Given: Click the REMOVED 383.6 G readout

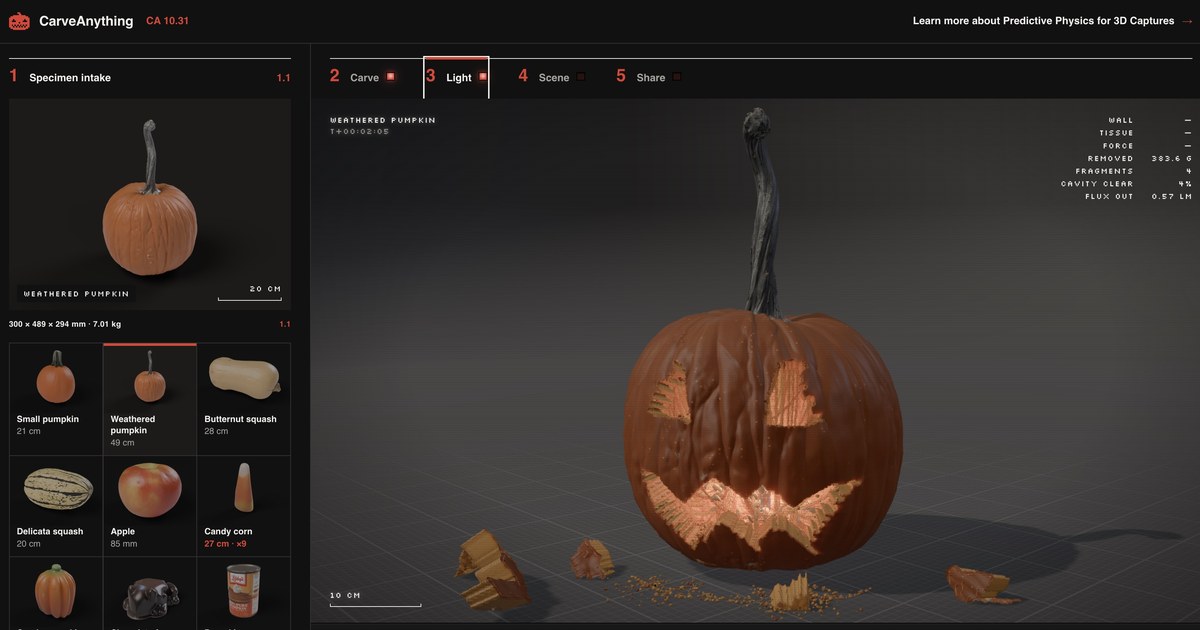Looking at the screenshot, I should [1139, 158].
